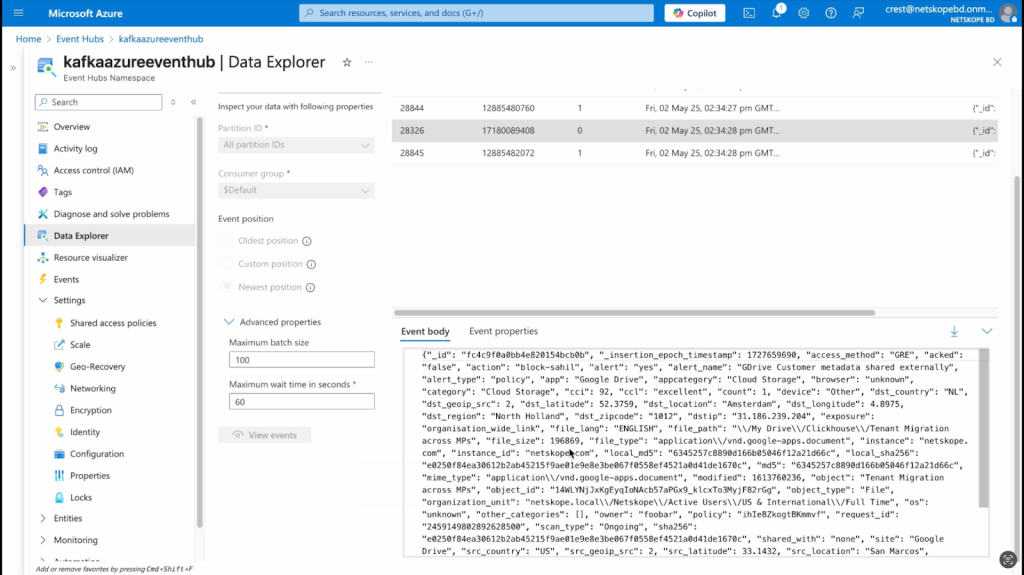Collapse the event details panel chevron
The width and height of the screenshot is (1024, 575).
tap(987, 331)
